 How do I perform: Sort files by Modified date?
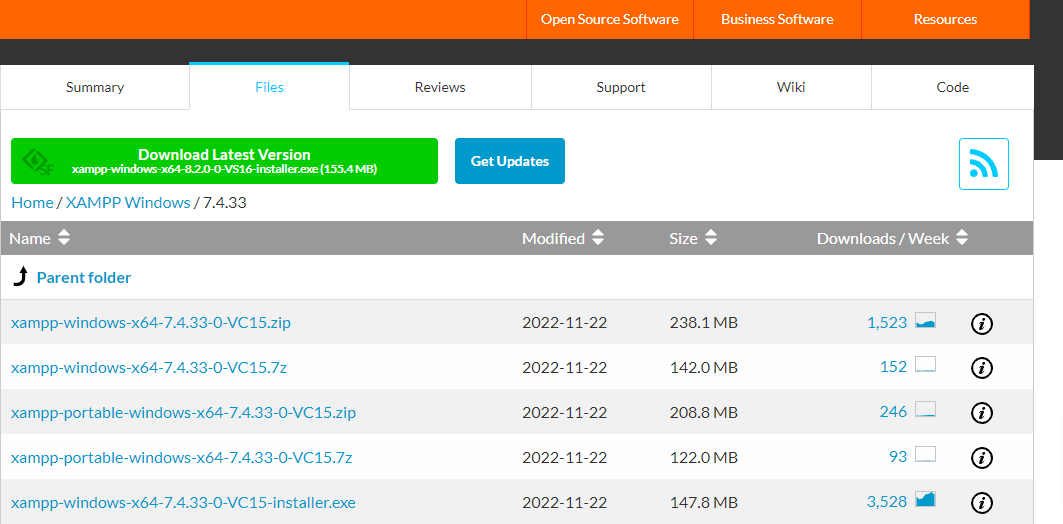(563, 238)
